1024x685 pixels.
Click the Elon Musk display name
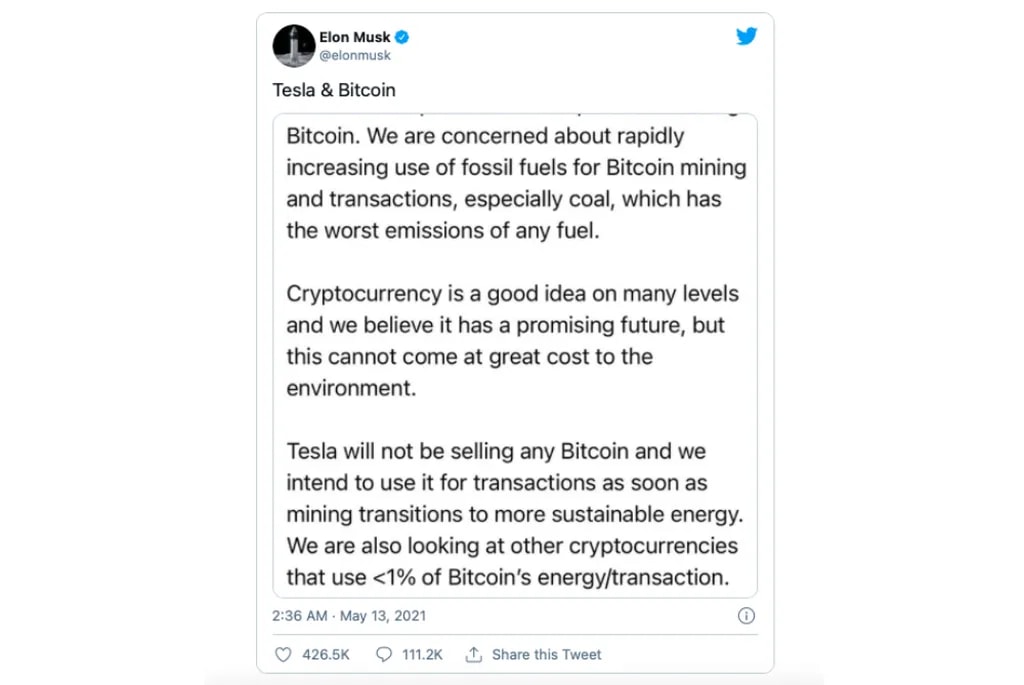click(x=353, y=38)
